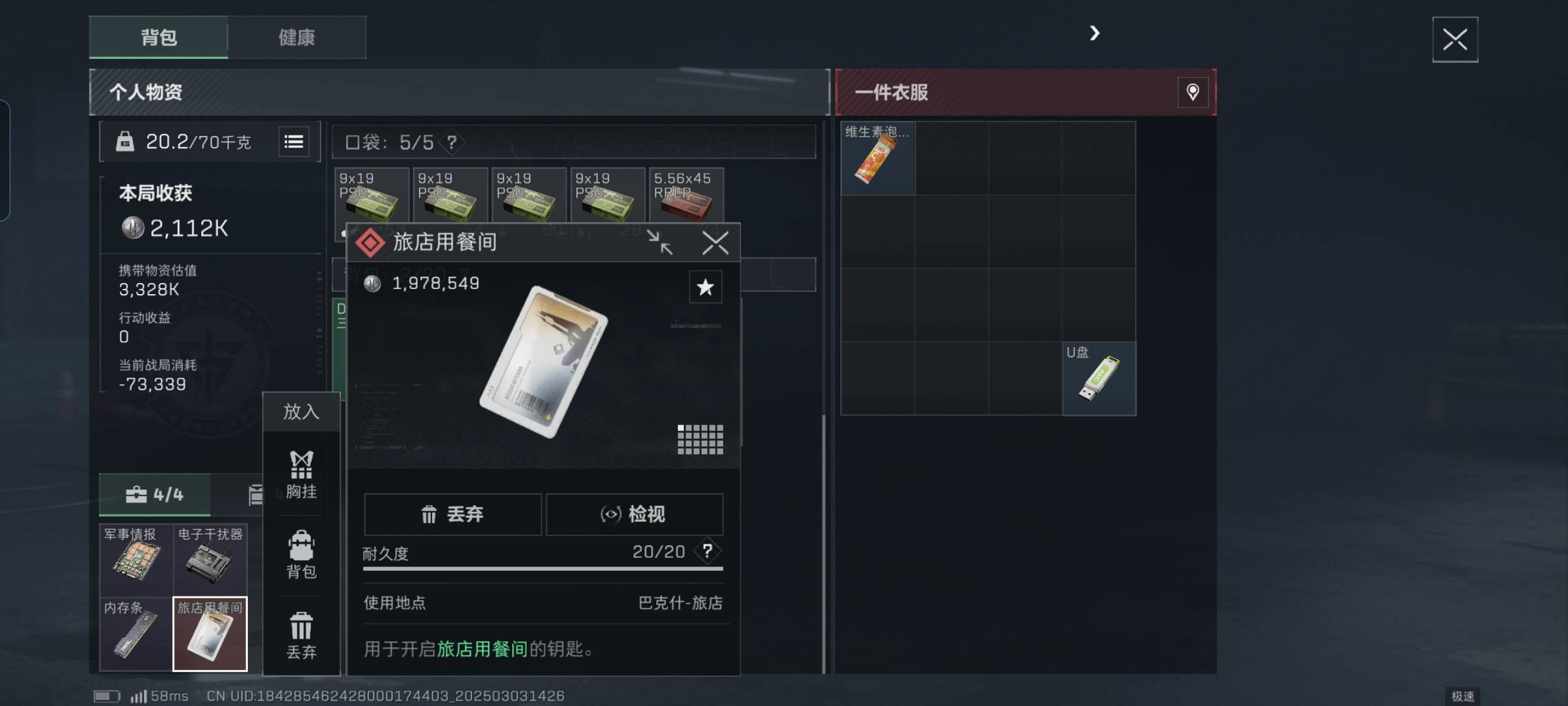Click the durability 耐久度 progress bar
Image resolution: width=1568 pixels, height=706 pixels.
pos(543,568)
